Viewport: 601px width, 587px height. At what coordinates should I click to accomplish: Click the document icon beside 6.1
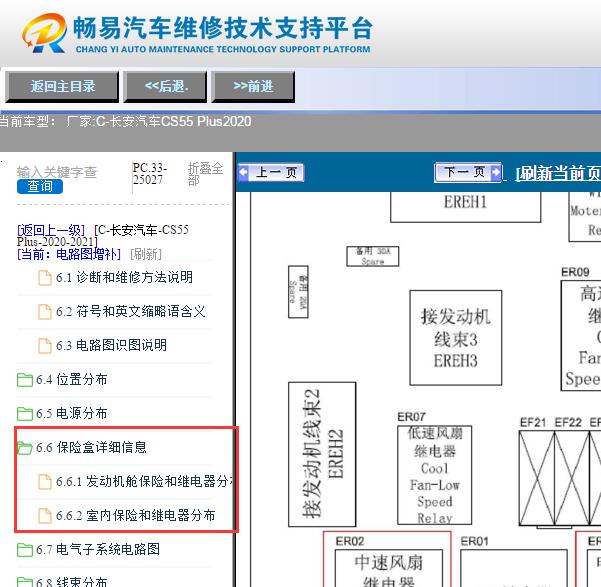(45, 278)
